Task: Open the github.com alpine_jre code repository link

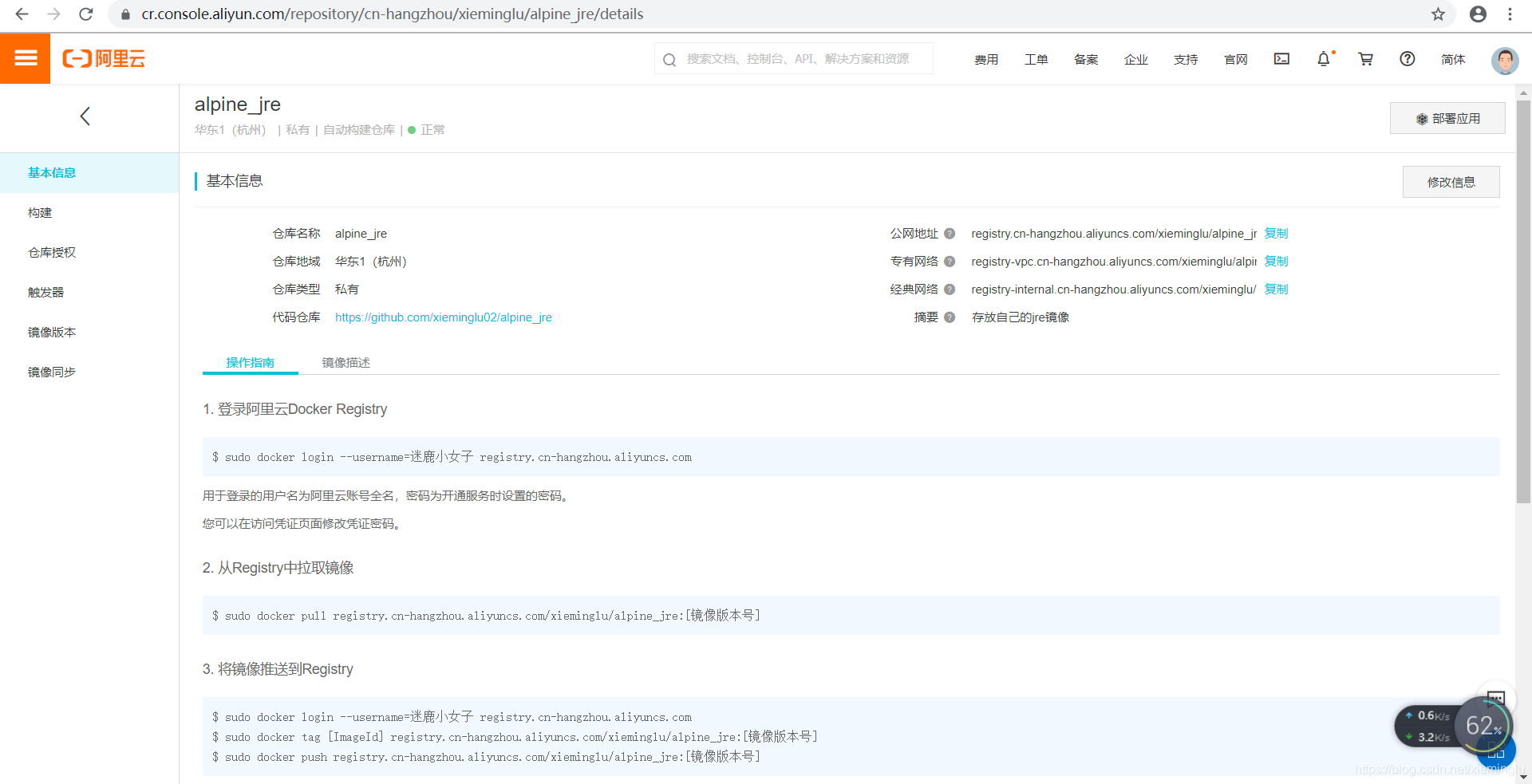Action: (x=444, y=317)
